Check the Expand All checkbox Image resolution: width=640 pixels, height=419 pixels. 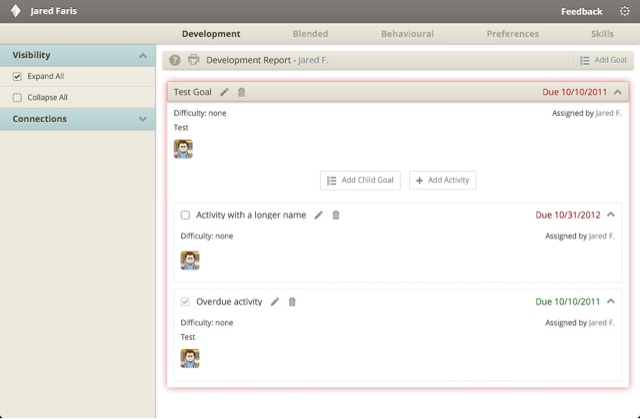pyautogui.click(x=17, y=76)
